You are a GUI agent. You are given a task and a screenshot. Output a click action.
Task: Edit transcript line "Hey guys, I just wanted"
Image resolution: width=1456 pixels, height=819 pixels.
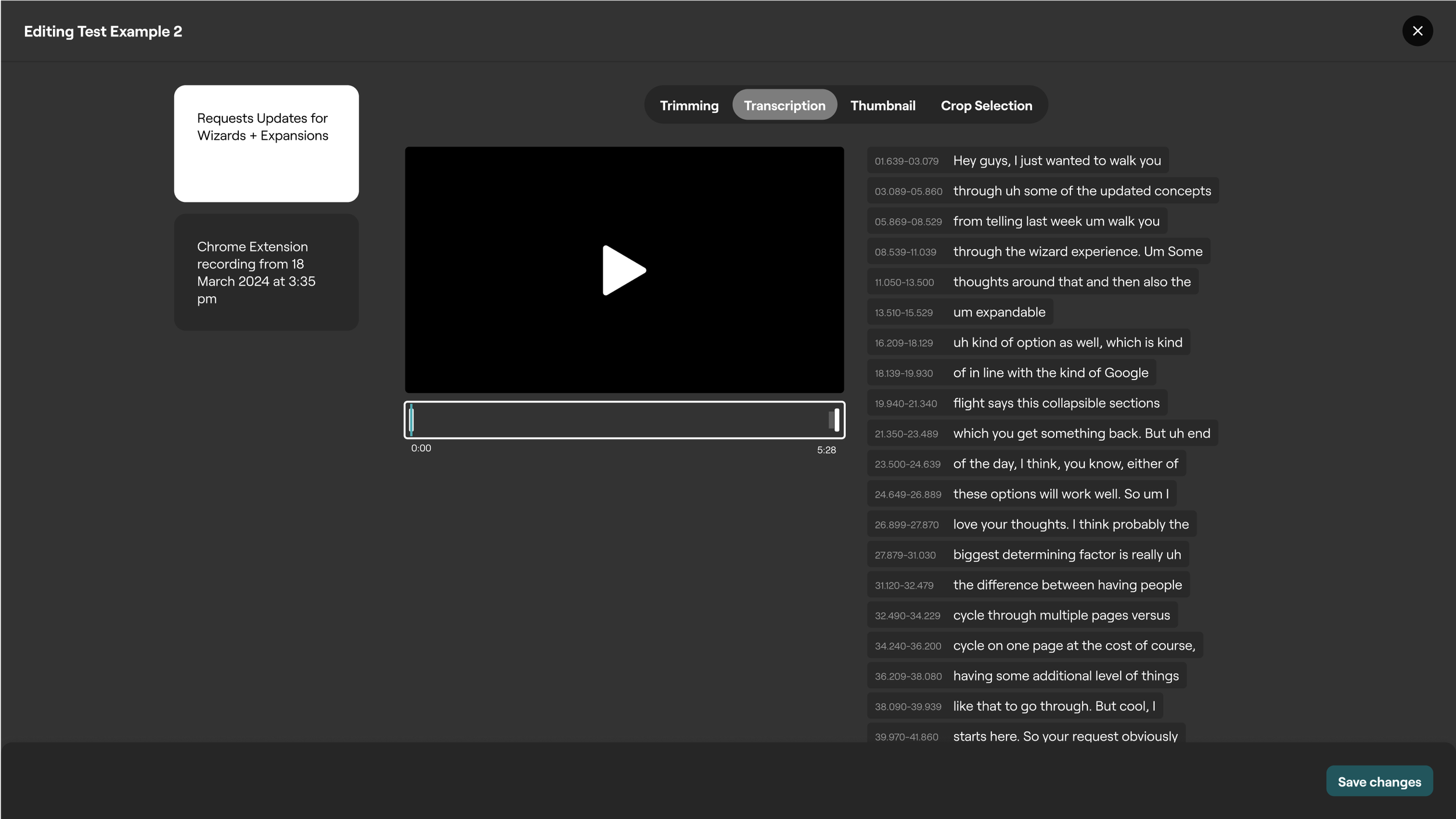click(x=1056, y=161)
